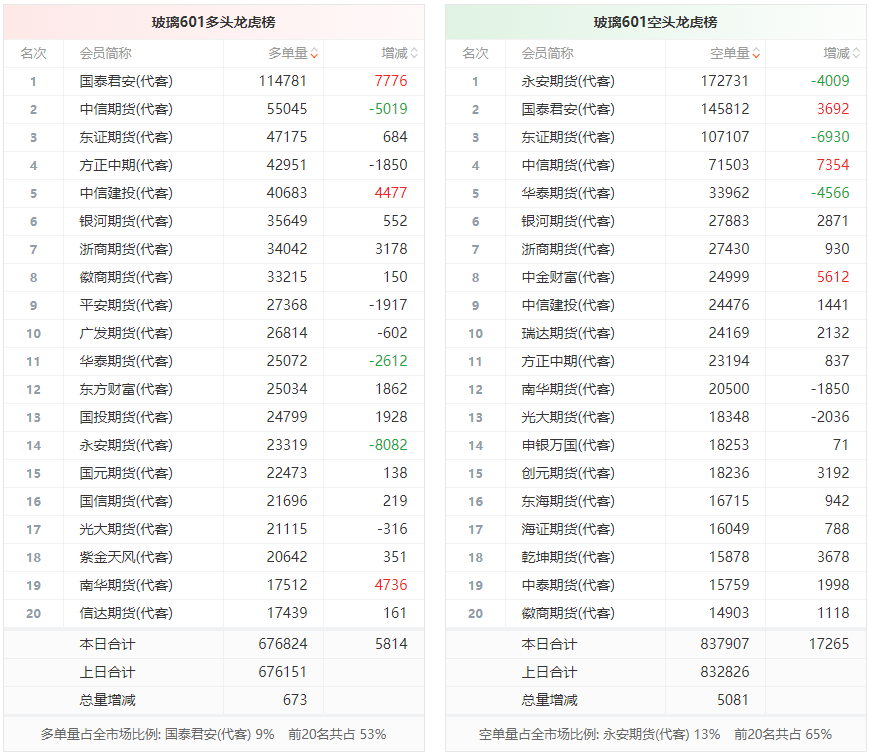Screen dimensions: 871x755
Task: Select 国元期货(代客) in long table
Action: (126, 473)
